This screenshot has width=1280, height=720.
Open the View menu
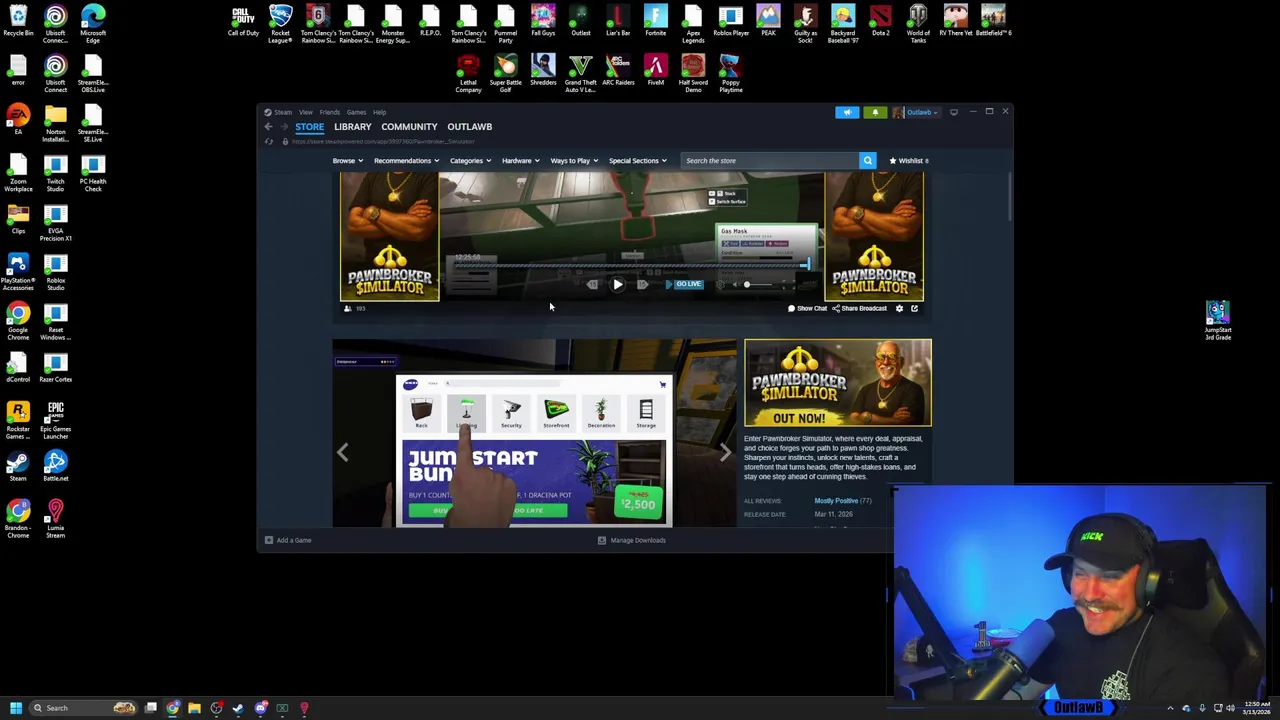pyautogui.click(x=306, y=112)
